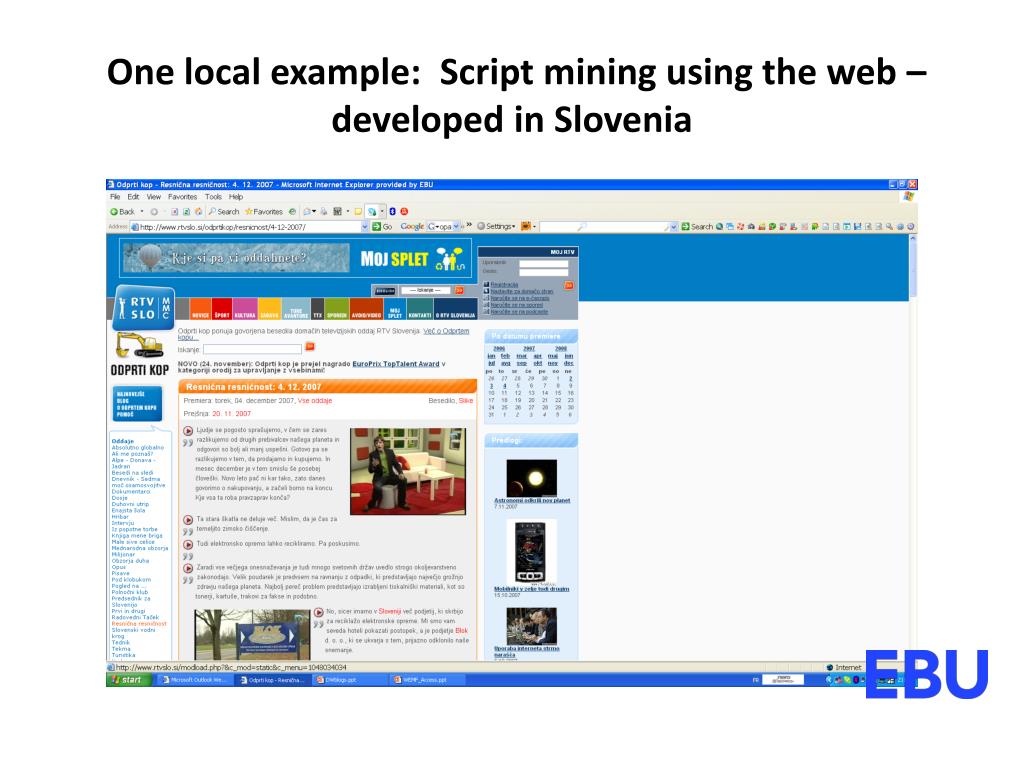Click the orange Moj RTV login button
The image size is (1024, 768).
569,285
